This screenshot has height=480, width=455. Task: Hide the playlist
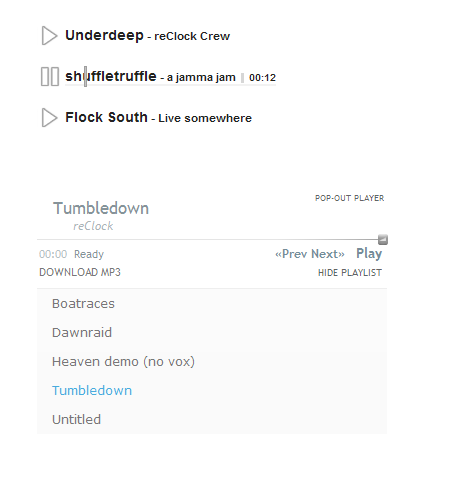click(350, 273)
